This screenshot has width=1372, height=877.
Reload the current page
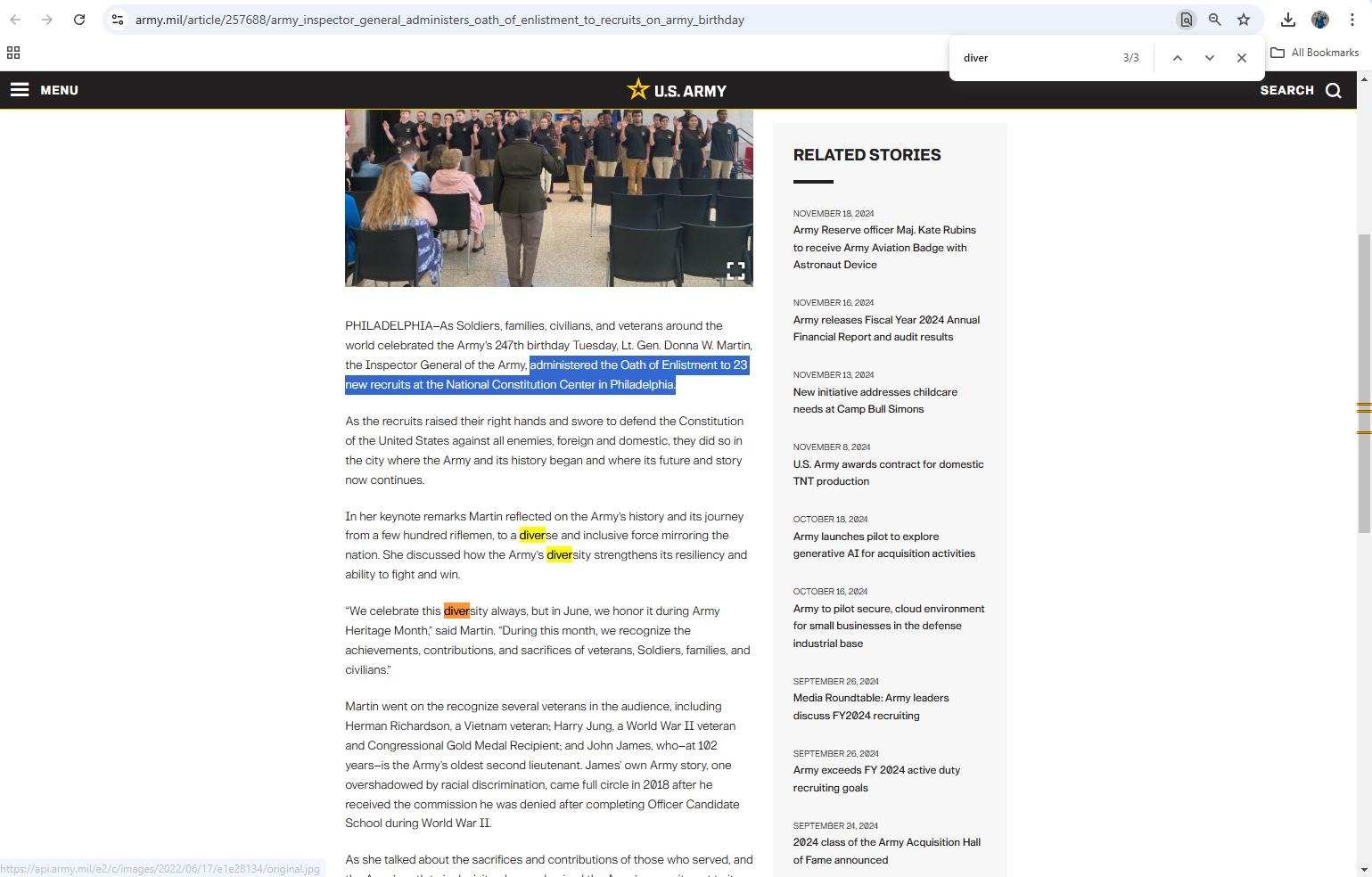[79, 20]
